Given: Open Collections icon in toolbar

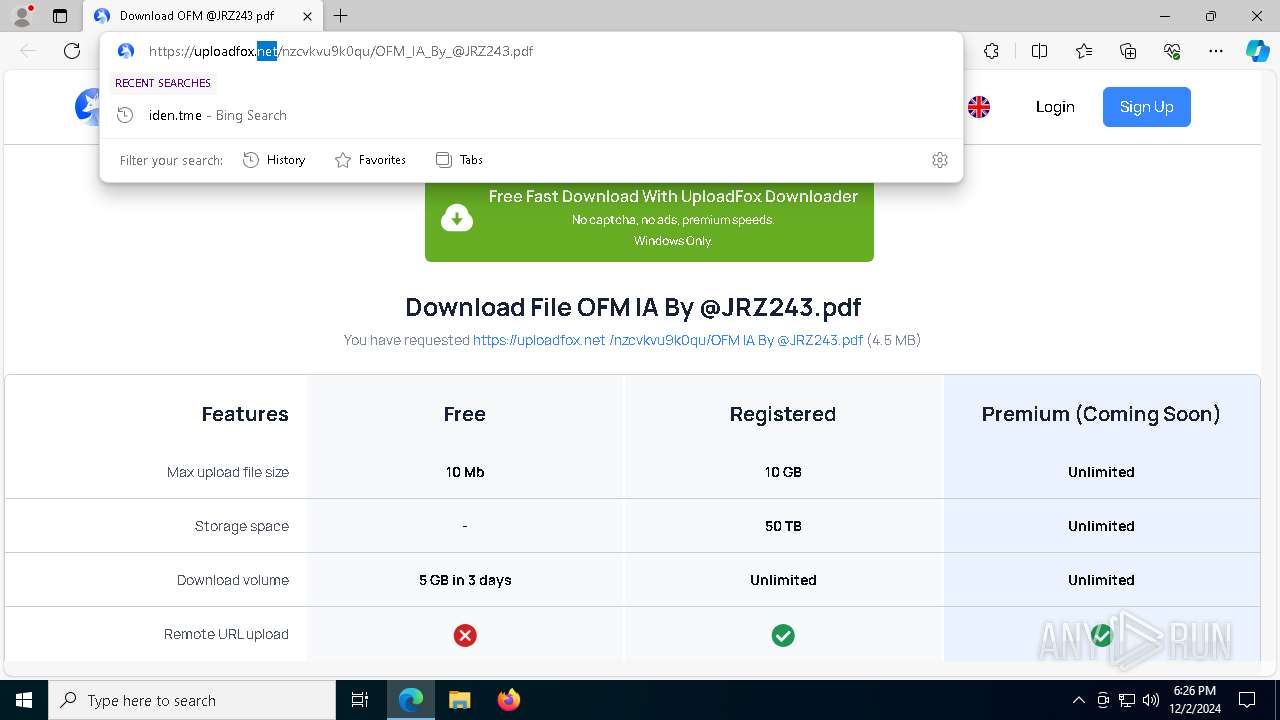Looking at the screenshot, I should pos(1128,51).
